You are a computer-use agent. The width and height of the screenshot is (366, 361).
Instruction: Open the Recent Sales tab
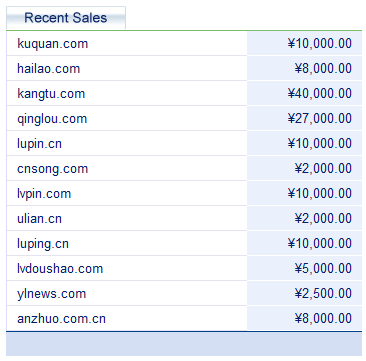coord(66,17)
